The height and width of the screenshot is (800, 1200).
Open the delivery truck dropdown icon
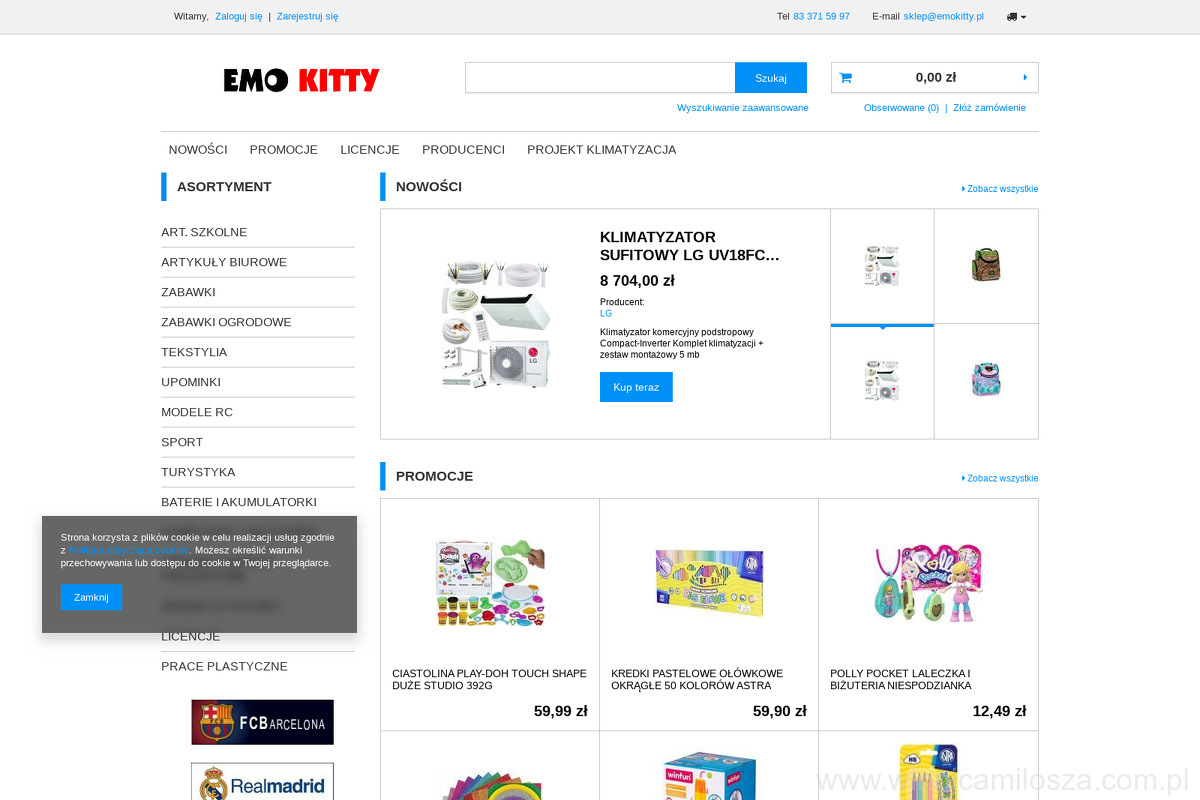1016,16
